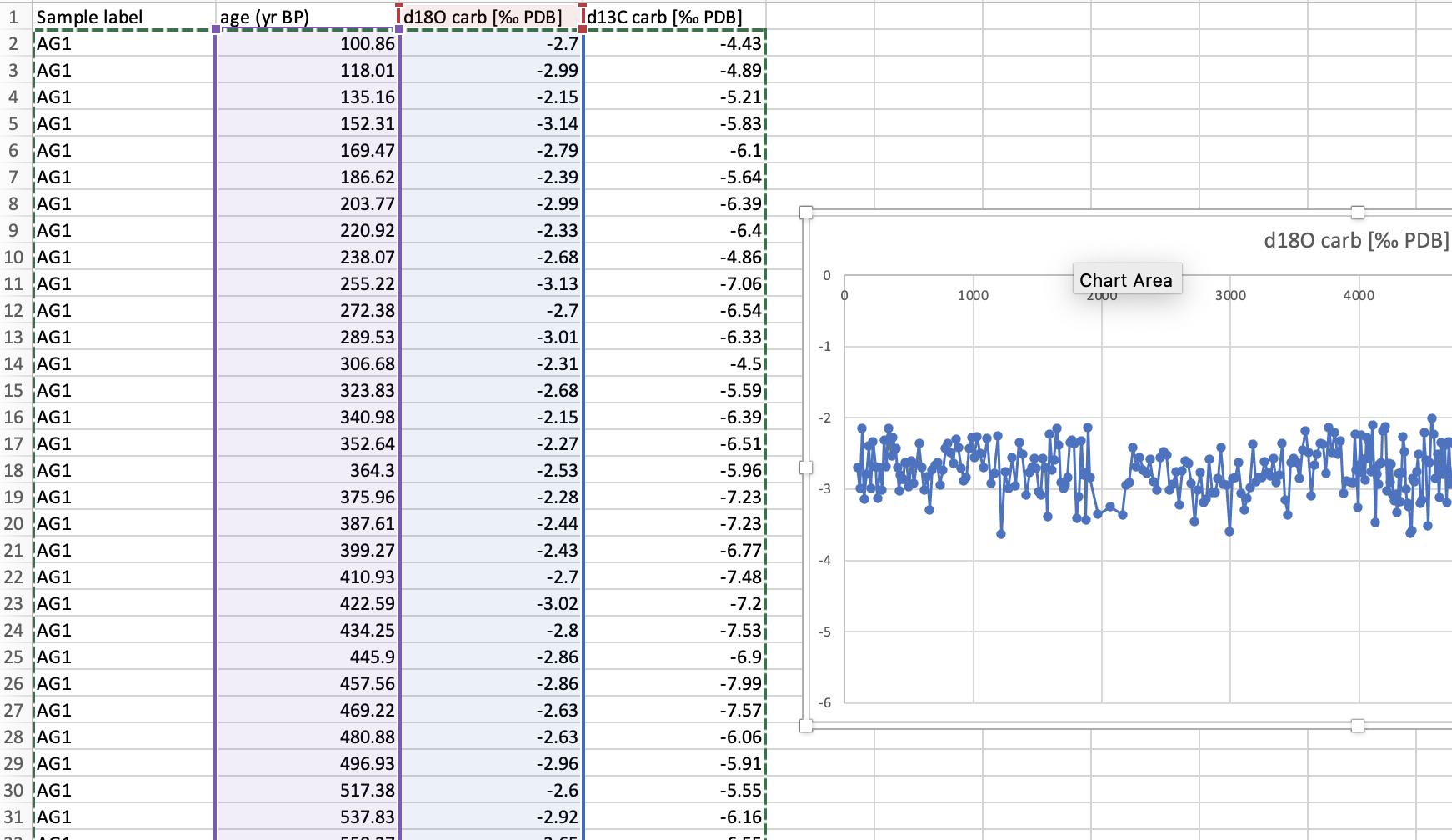Select the Sample label header cell
Image resolution: width=1452 pixels, height=840 pixels.
click(x=124, y=17)
